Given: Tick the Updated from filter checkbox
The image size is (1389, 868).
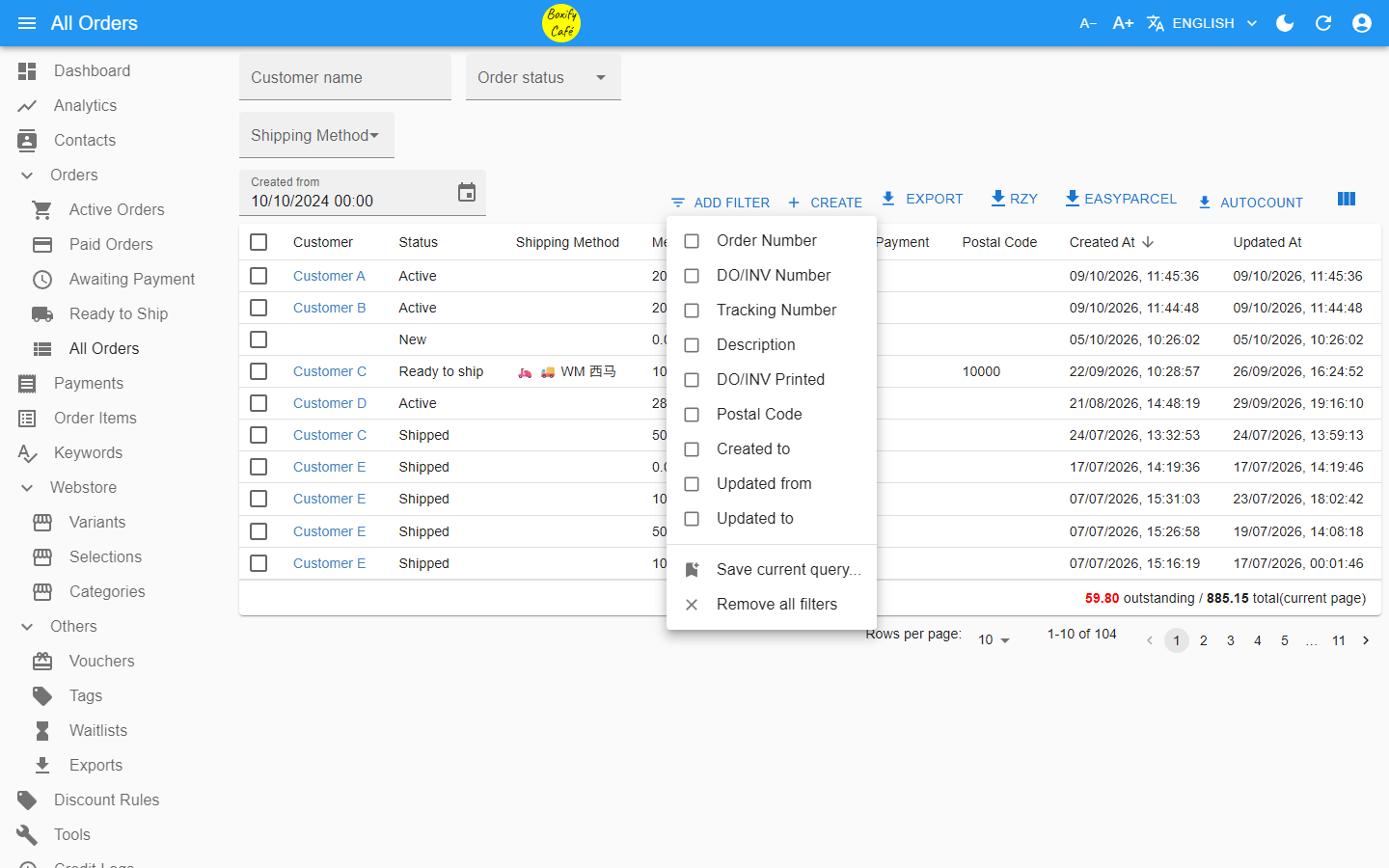Looking at the screenshot, I should [x=692, y=484].
